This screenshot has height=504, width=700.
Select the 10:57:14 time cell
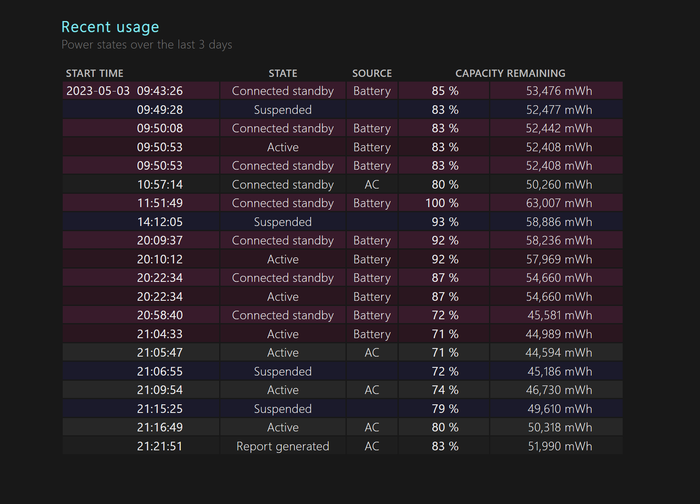pyautogui.click(x=160, y=184)
